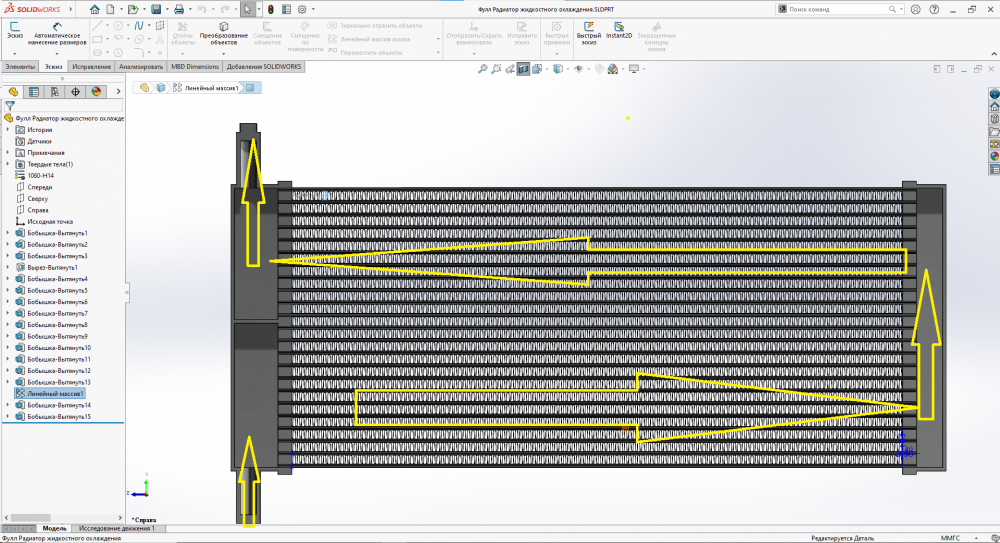Click Previous View icon in heads-up toolbar
Viewport: 1000px width, 543px height.
click(x=510, y=69)
